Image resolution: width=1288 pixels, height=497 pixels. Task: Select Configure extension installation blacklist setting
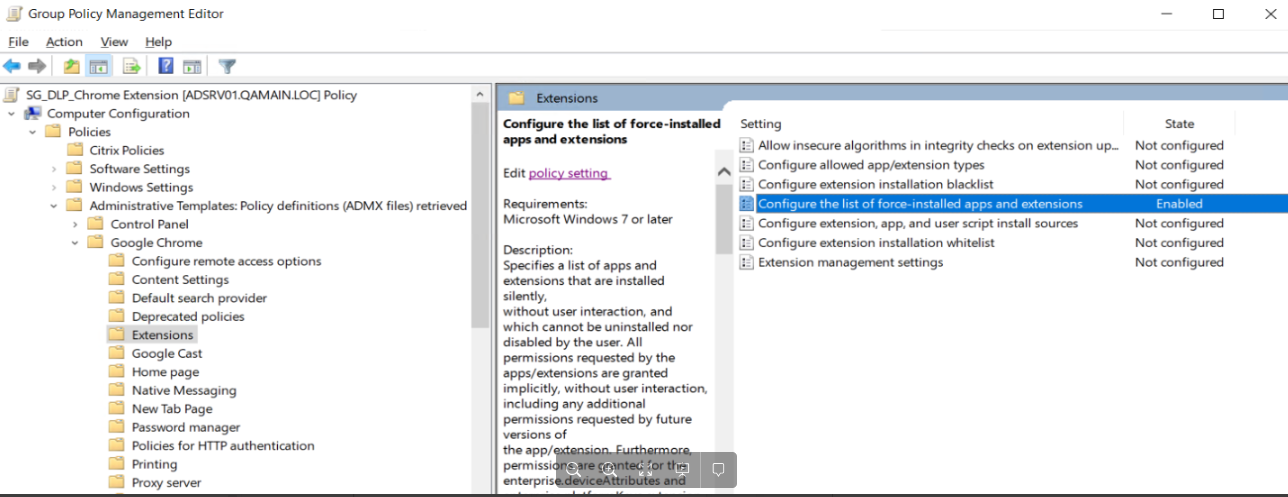(x=875, y=184)
